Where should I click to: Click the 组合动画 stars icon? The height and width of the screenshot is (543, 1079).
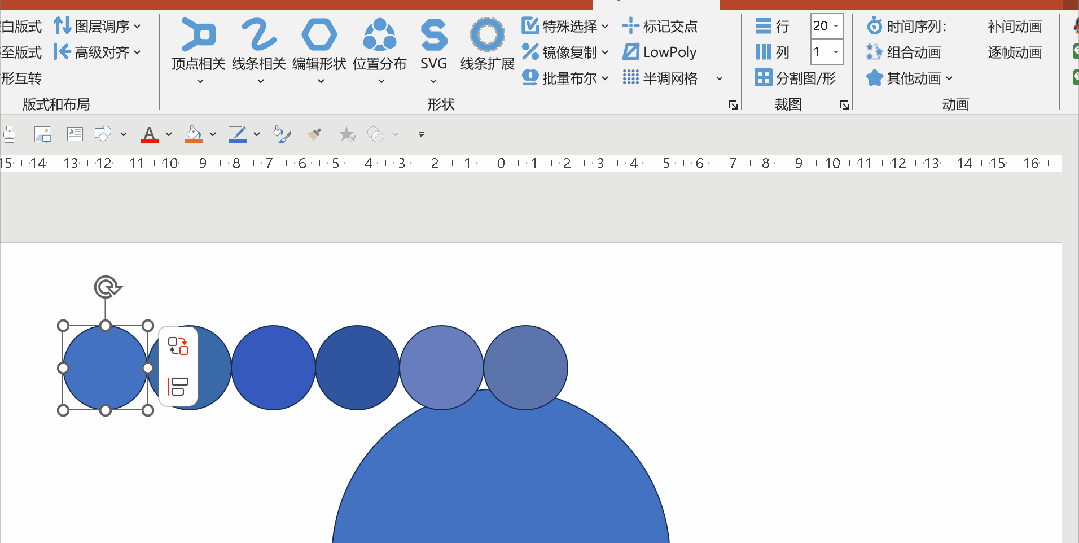[874, 52]
